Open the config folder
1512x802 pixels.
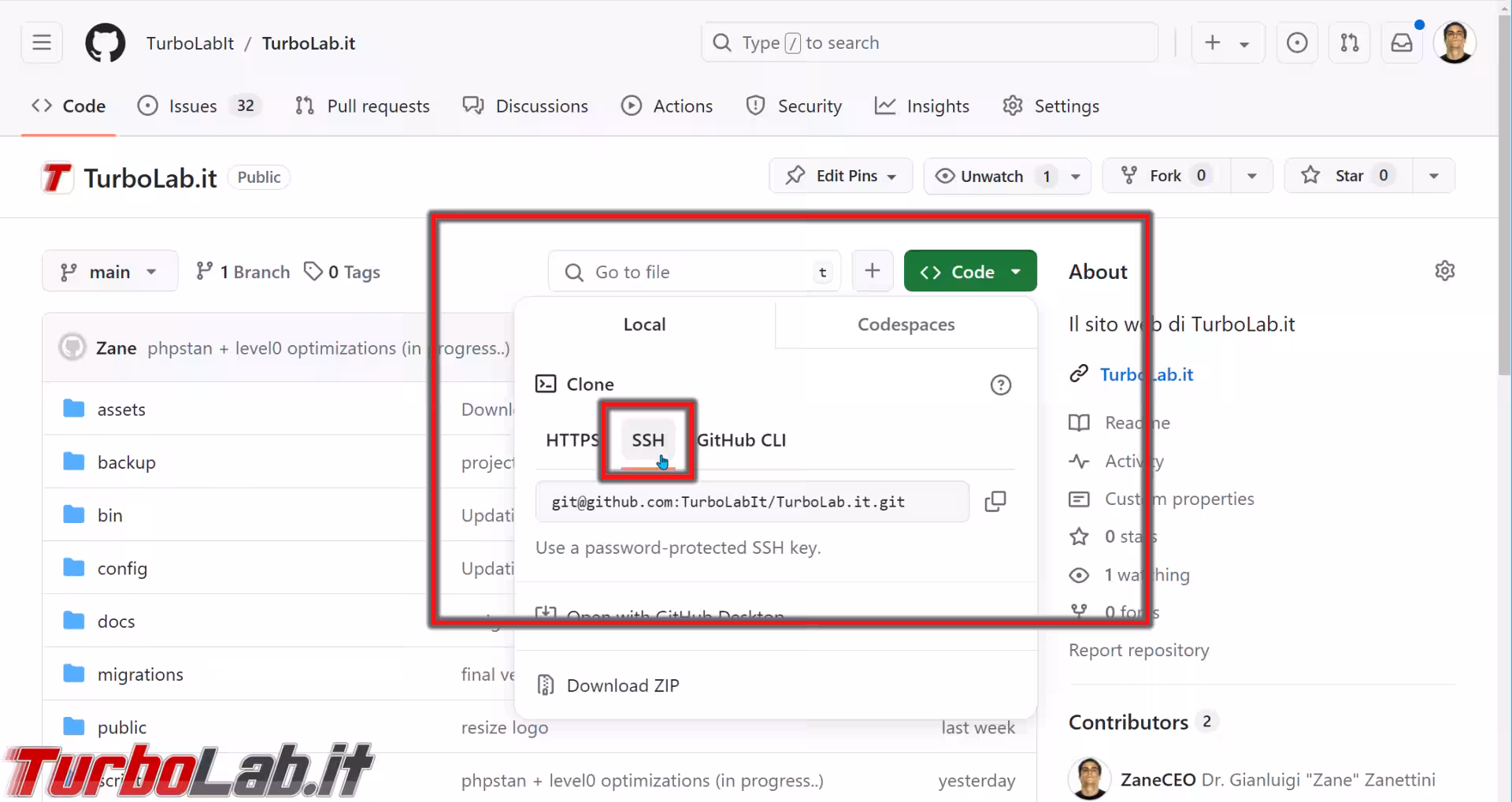[122, 568]
